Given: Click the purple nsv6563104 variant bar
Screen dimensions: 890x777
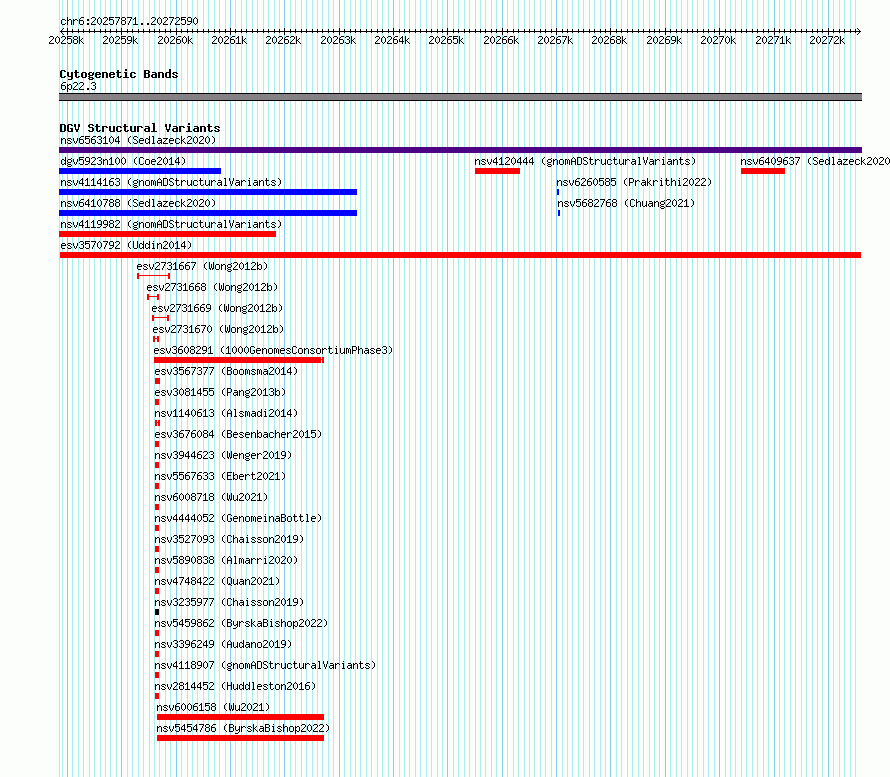Looking at the screenshot, I should (460, 150).
